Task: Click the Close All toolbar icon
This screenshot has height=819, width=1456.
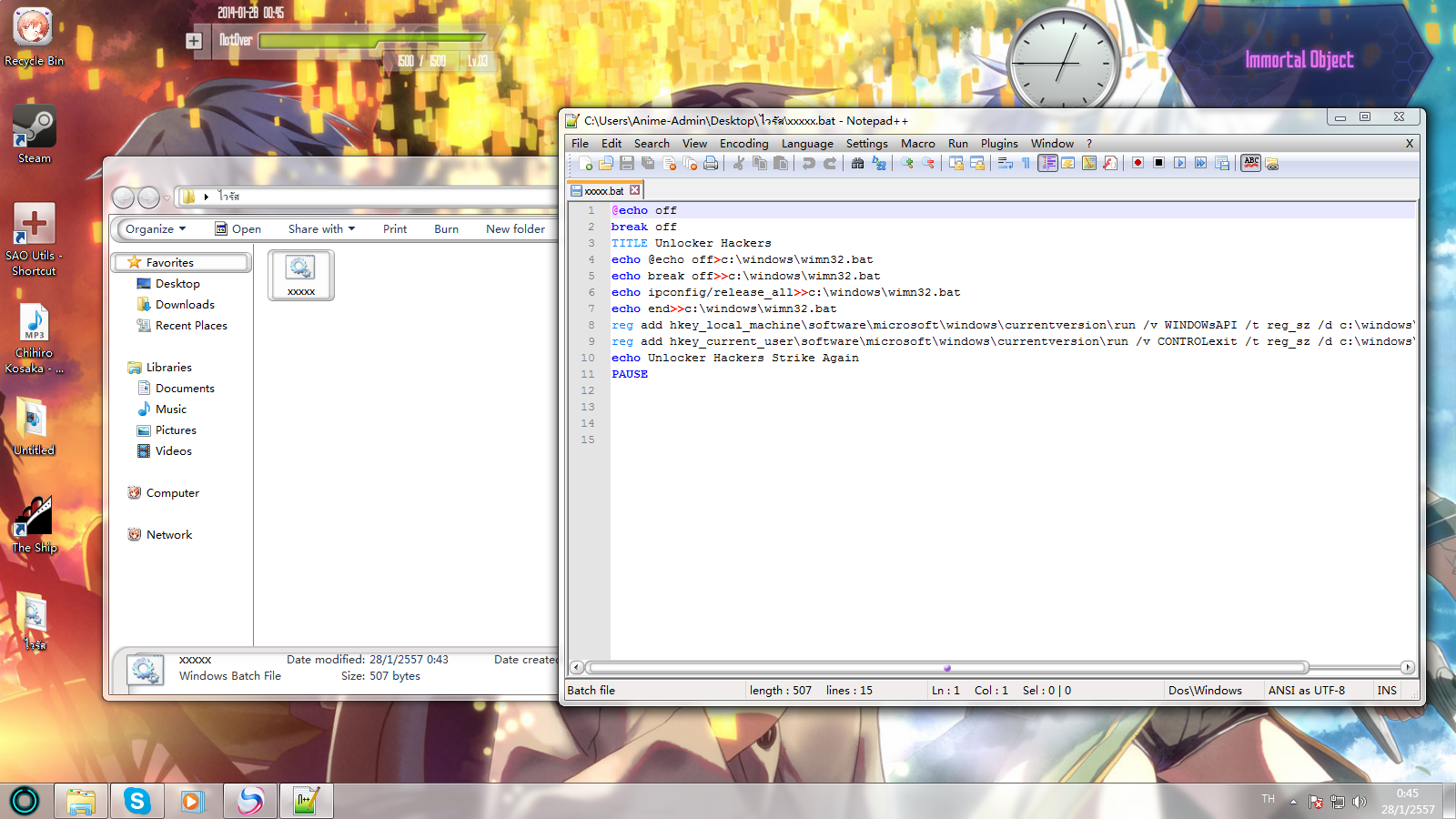Action: pyautogui.click(x=690, y=164)
